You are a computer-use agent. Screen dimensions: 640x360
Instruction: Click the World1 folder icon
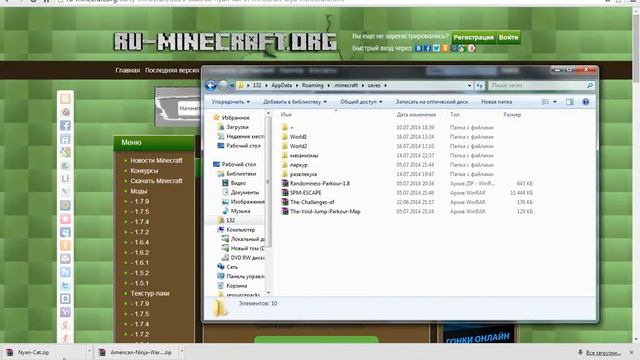tap(285, 136)
